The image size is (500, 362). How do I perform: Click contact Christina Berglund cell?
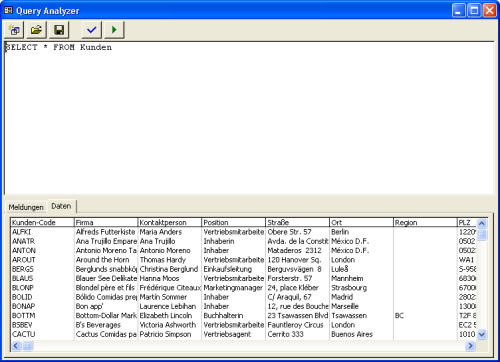(170, 269)
